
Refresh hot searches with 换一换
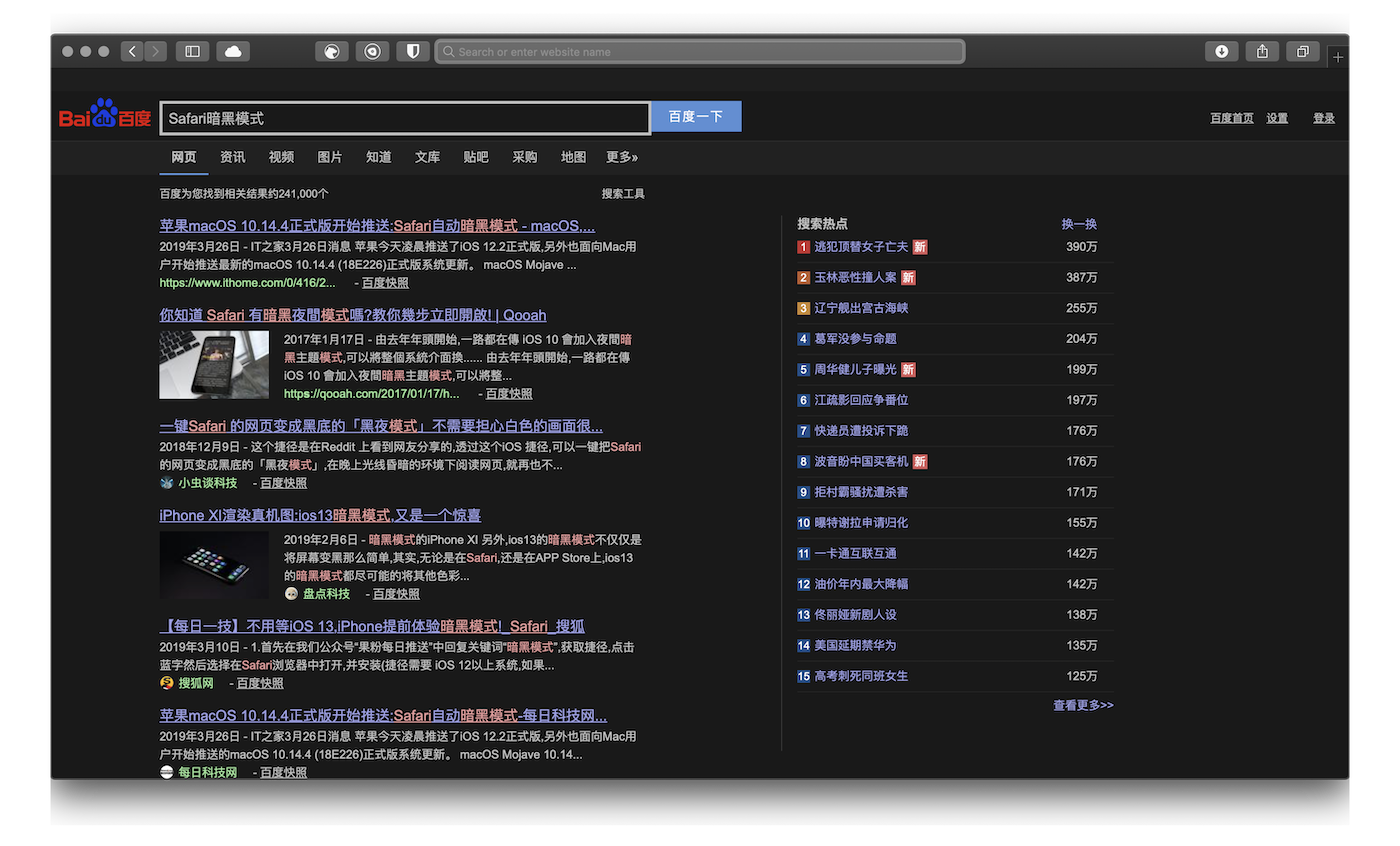[1079, 224]
